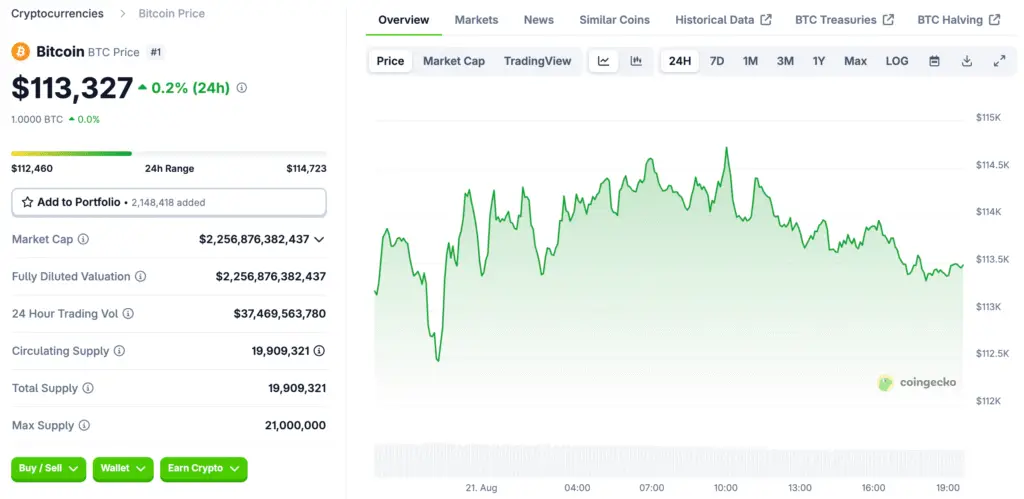Toggle the LOG scale option
The height and width of the screenshot is (499, 1024).
897,61
